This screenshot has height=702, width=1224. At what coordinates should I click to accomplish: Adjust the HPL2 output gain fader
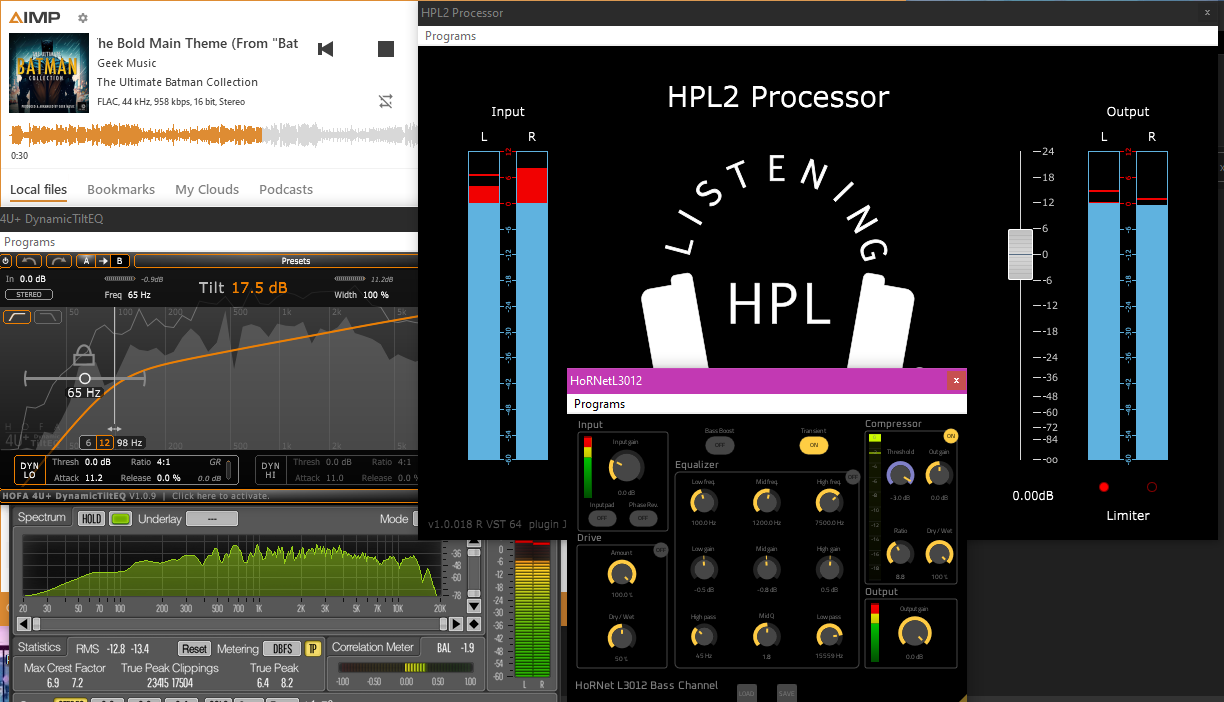click(x=1020, y=254)
